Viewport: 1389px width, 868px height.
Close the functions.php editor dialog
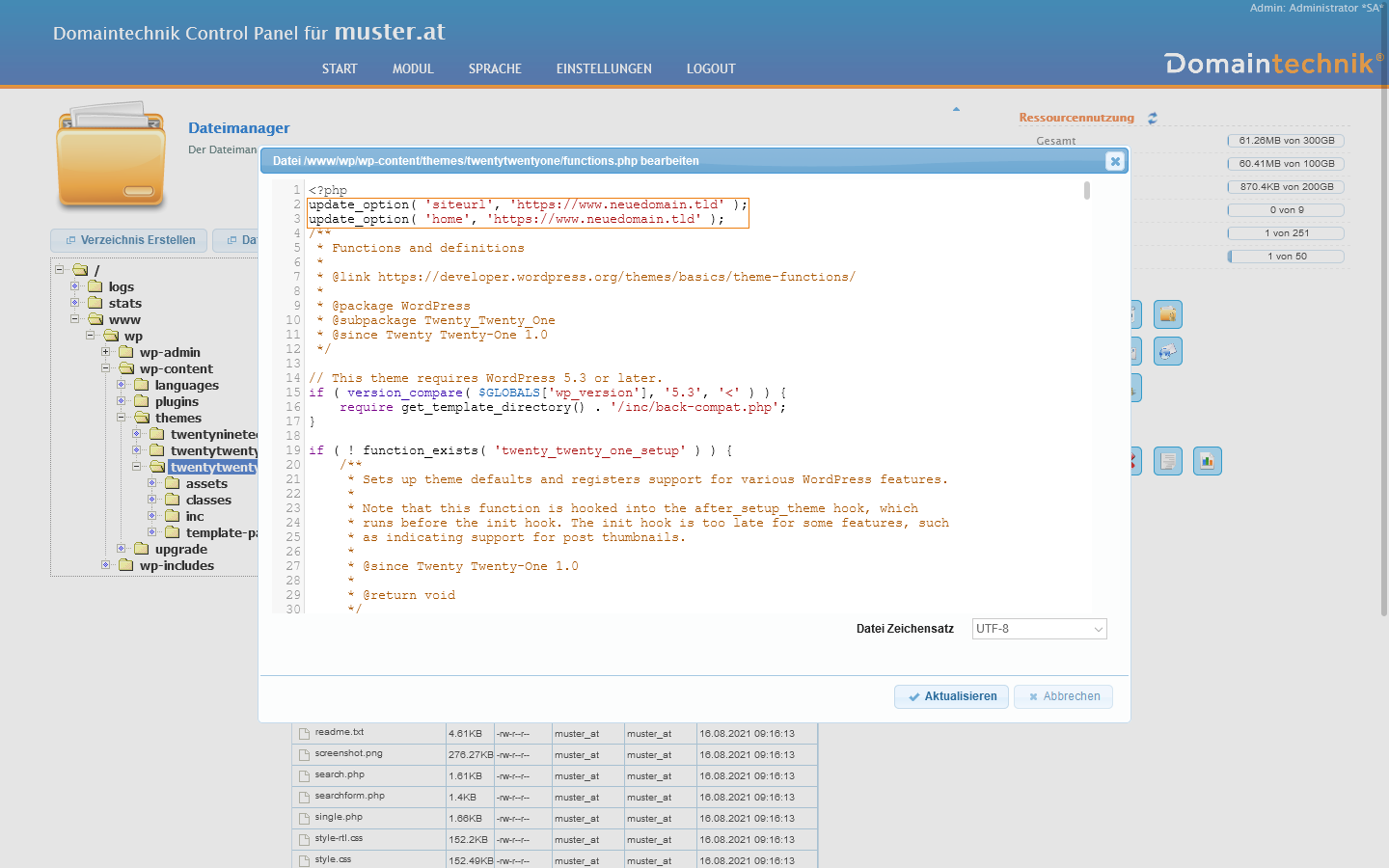click(1115, 161)
